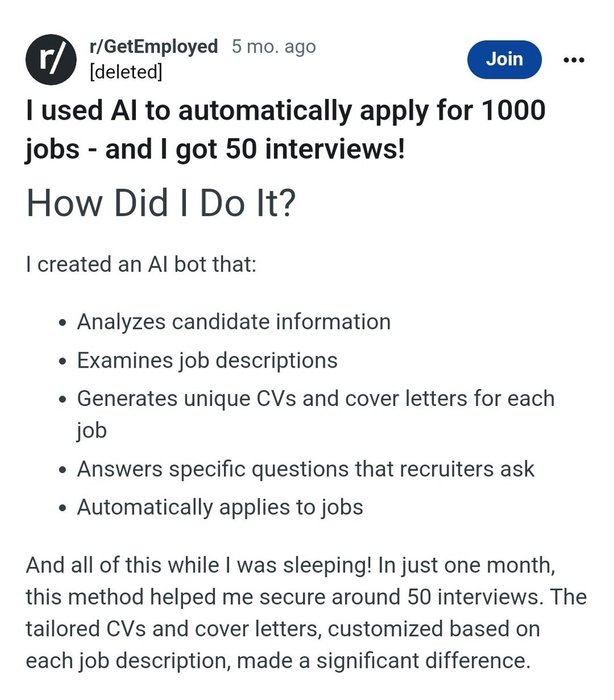
Task: Click the '5 mo. ago' timestamp
Action: (x=274, y=46)
